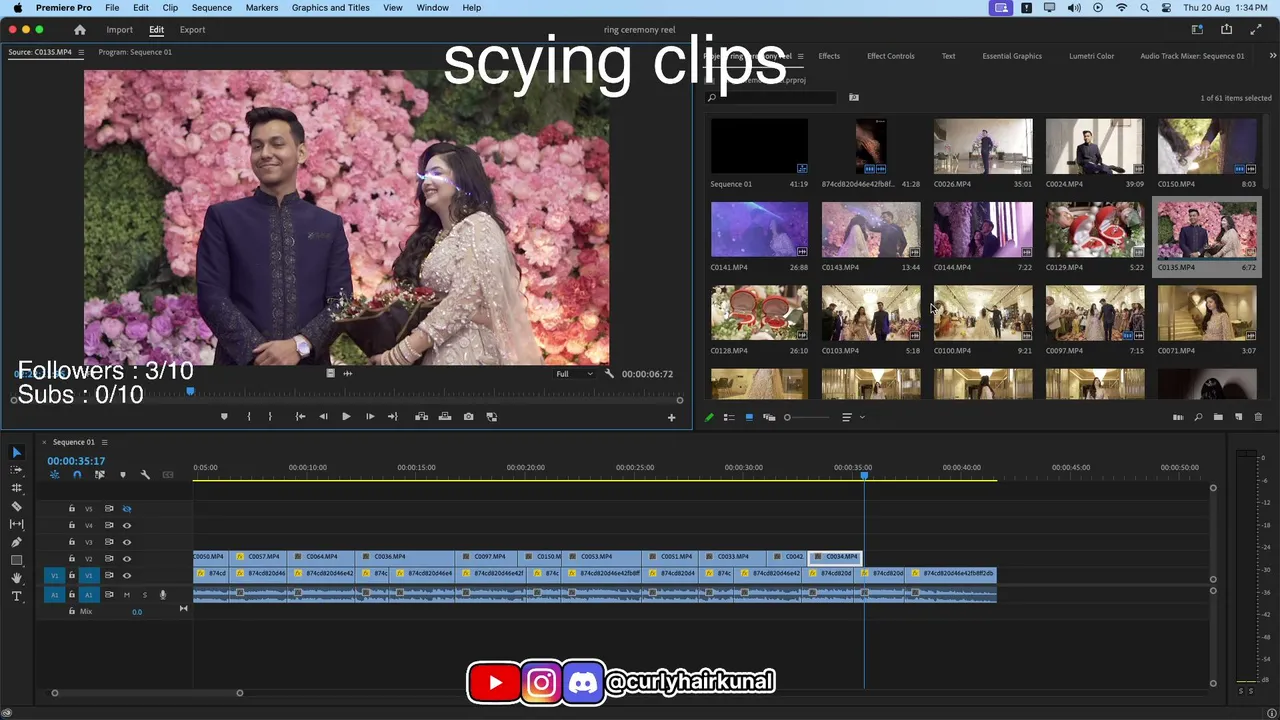Screen dimensions: 1280x720
Task: Show the panel overflow chevron menu
Action: tap(1272, 56)
